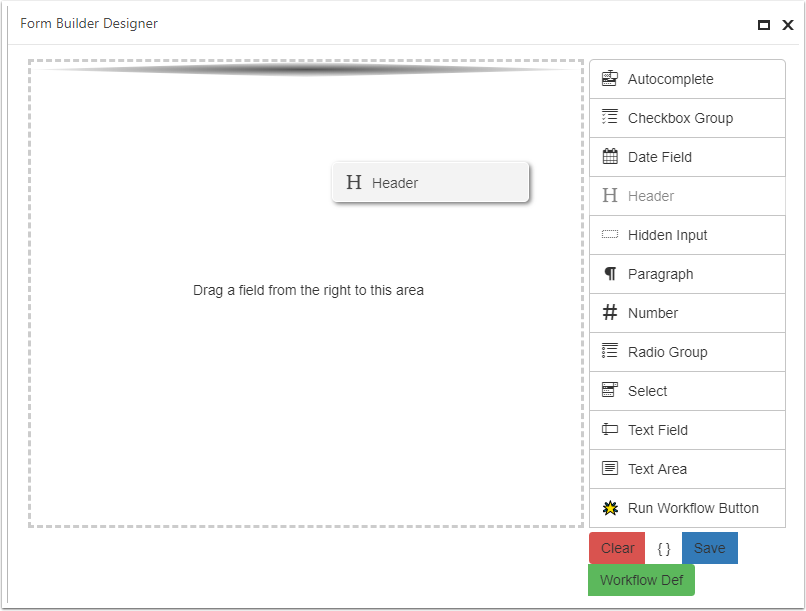Click the greyed Header H icon in field list
806x611 pixels.
click(x=610, y=195)
